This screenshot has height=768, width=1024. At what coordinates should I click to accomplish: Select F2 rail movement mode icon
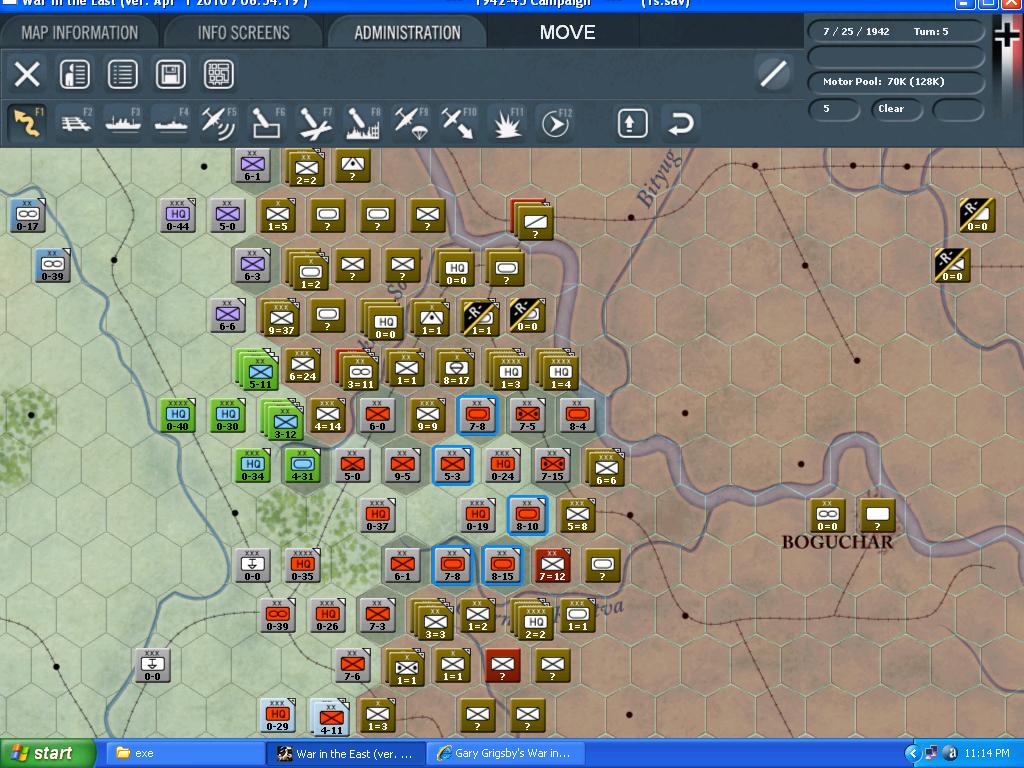(x=76, y=122)
